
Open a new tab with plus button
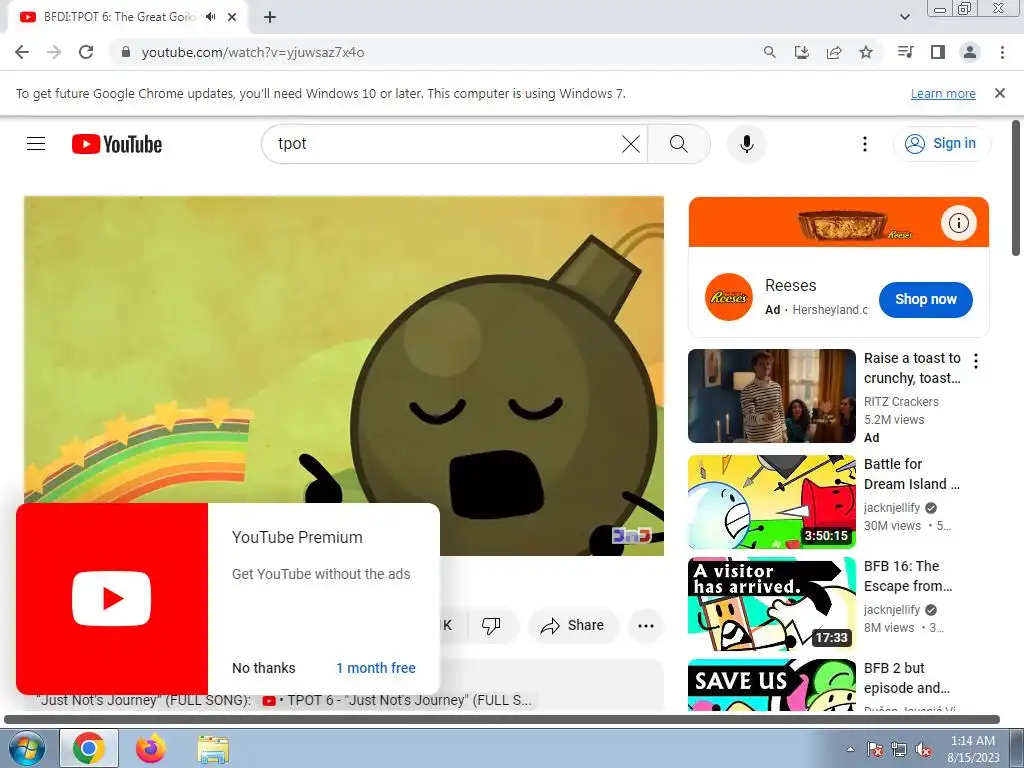coord(270,17)
